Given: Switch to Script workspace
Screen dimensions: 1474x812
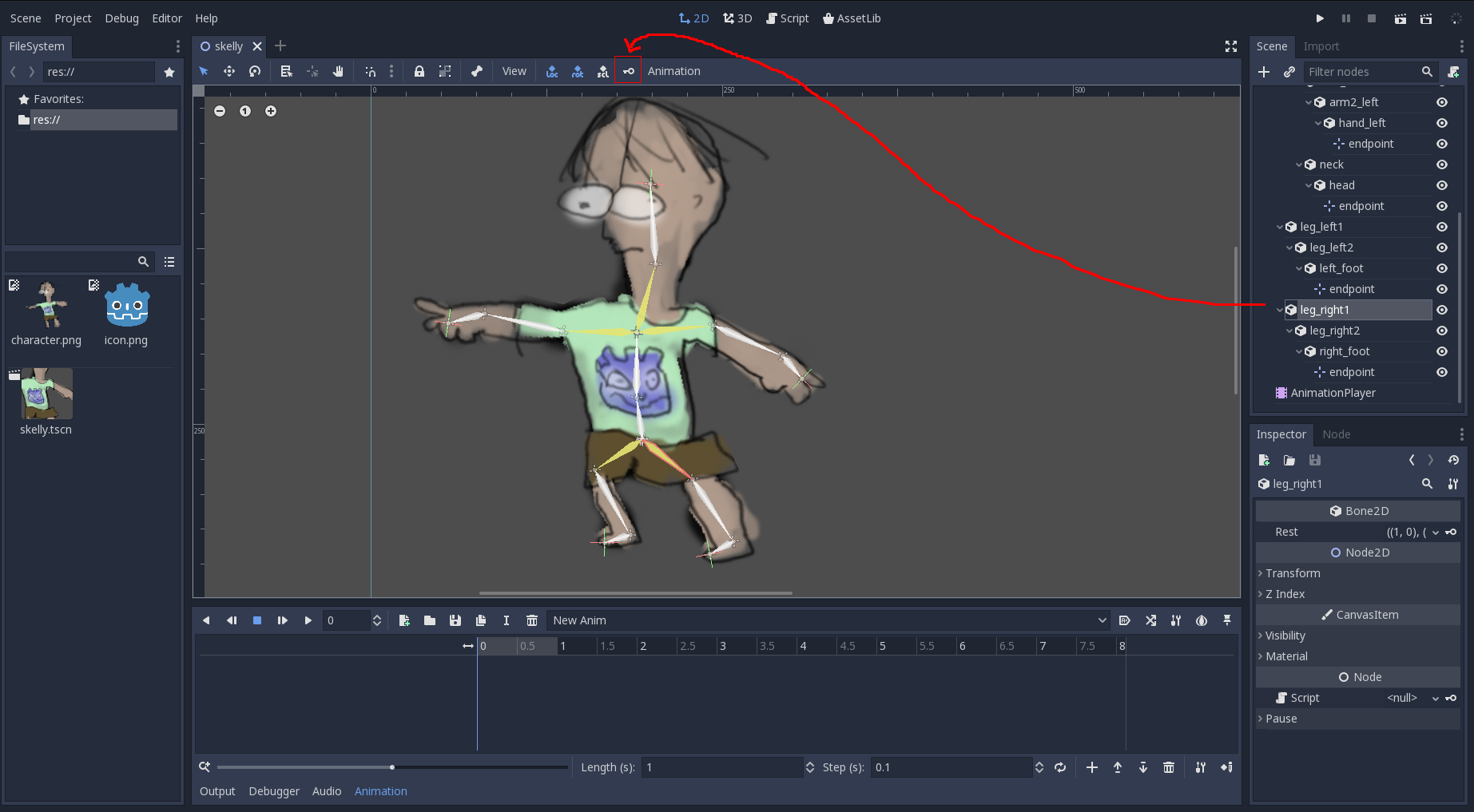Looking at the screenshot, I should 787,18.
